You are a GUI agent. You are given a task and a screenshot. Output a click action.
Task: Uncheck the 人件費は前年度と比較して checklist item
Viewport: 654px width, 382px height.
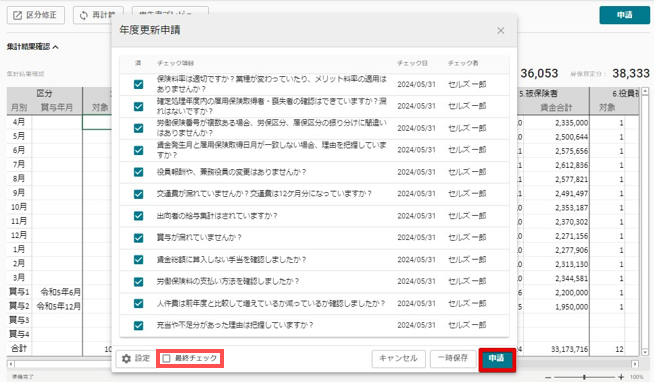tap(138, 304)
